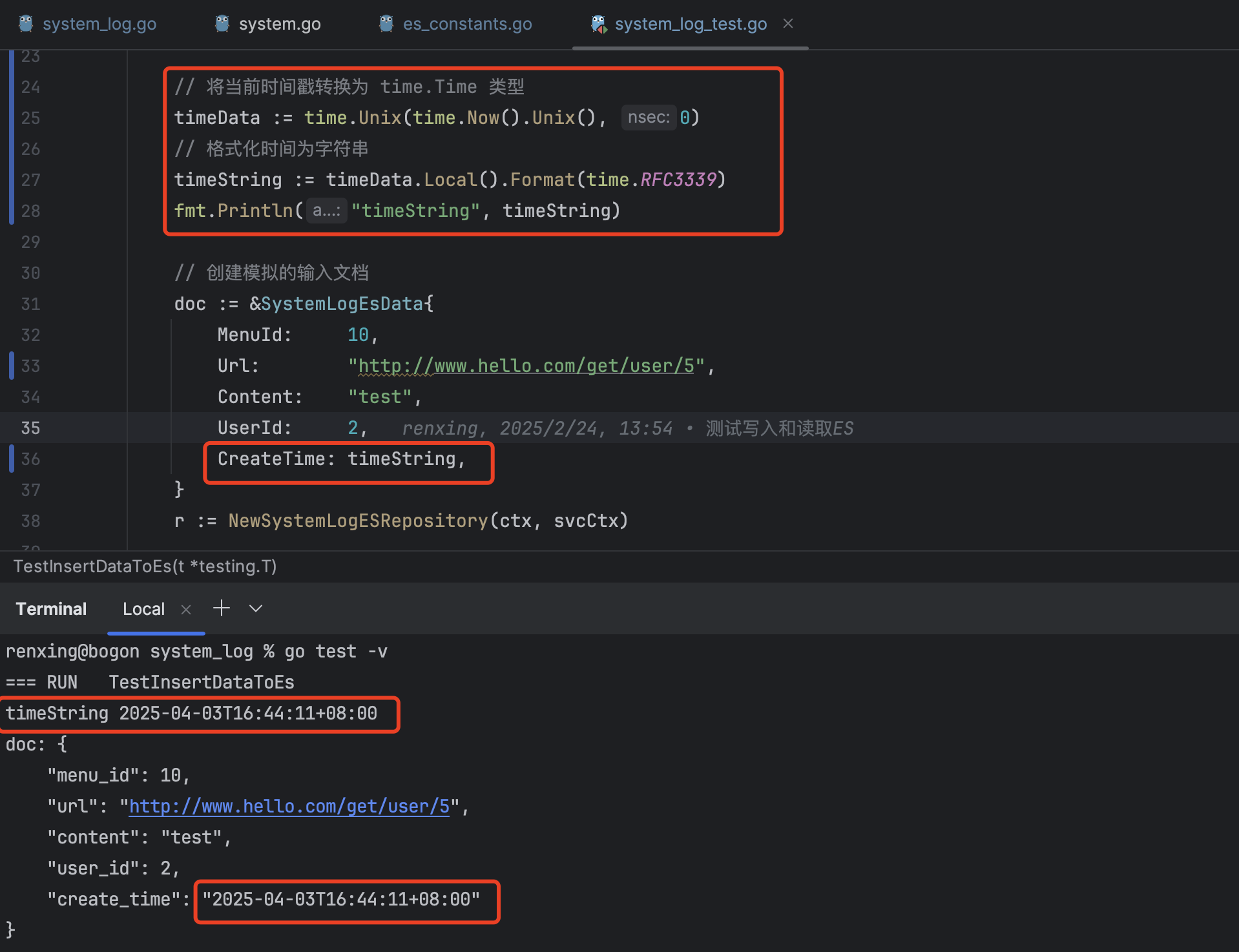This screenshot has height=952, width=1239.
Task: Open the hello.com URL link in terminal output
Action: click(289, 807)
